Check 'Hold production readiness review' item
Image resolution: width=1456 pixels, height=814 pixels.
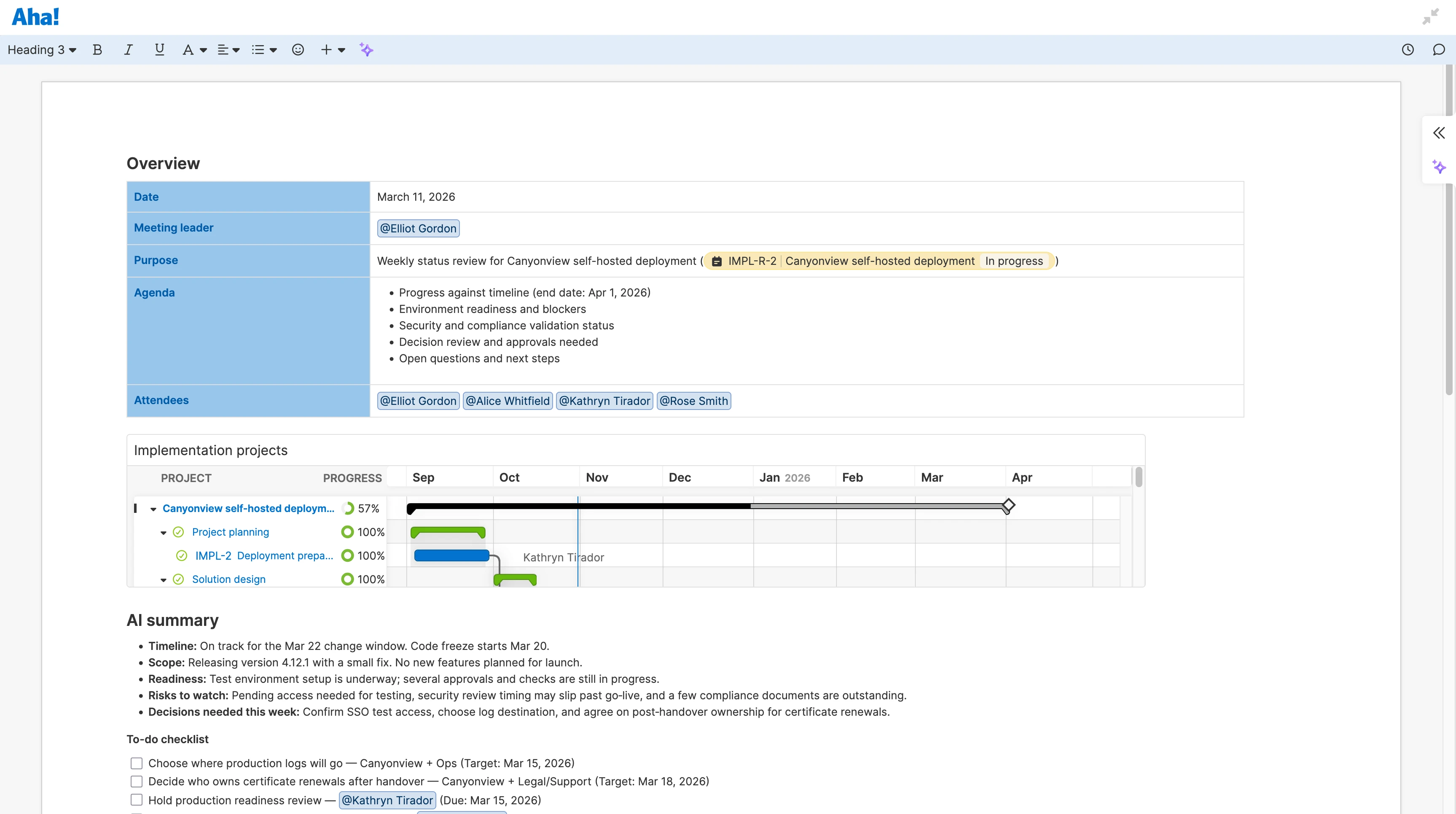tap(136, 799)
